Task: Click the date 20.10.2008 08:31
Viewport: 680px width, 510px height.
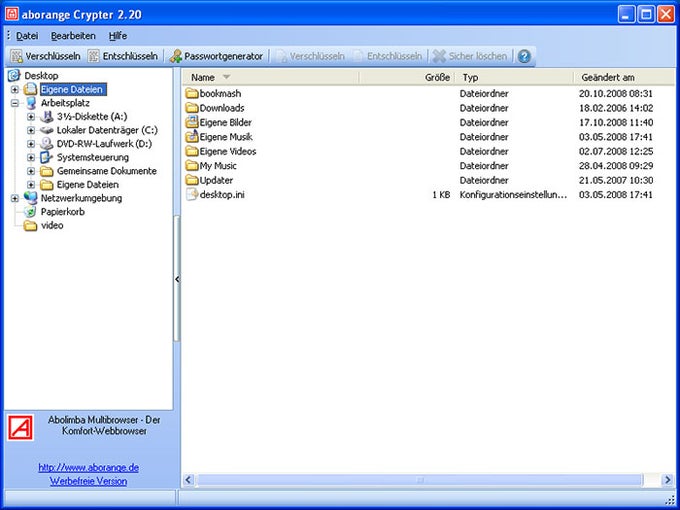Action: click(616, 93)
